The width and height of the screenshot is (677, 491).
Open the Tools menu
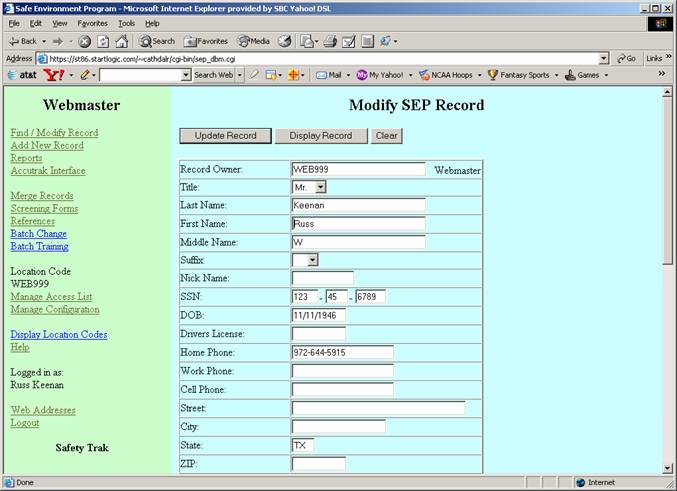126,23
